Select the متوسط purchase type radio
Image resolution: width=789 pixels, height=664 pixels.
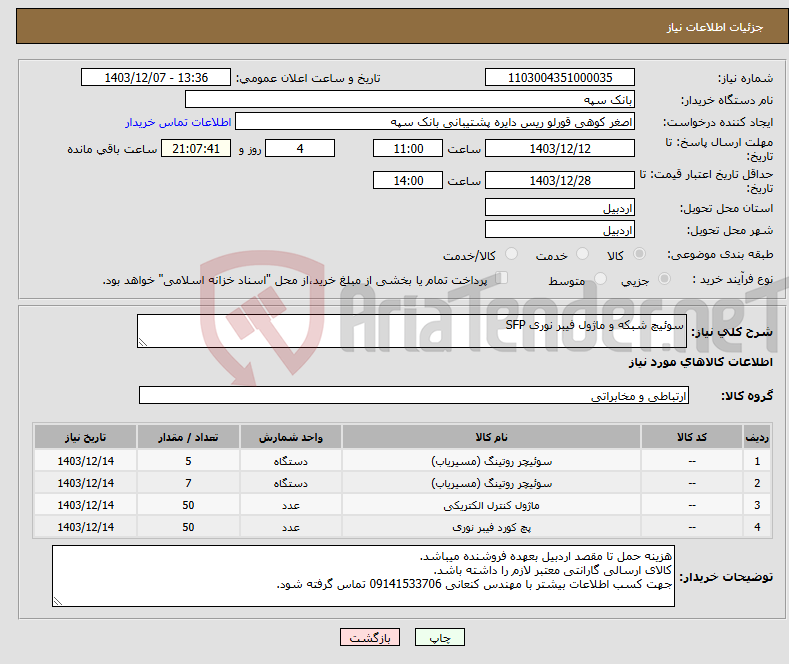click(x=600, y=278)
